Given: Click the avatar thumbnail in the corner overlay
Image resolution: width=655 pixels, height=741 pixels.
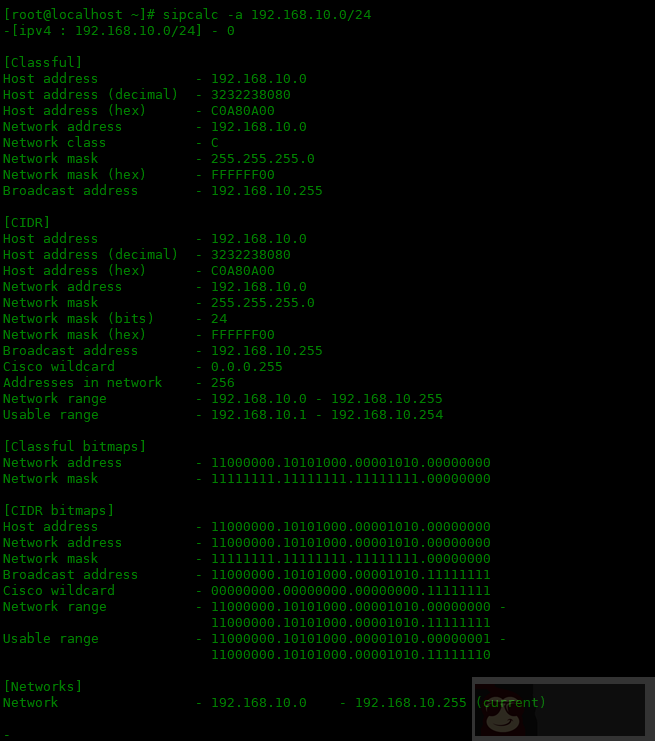Looking at the screenshot, I should click(x=504, y=710).
